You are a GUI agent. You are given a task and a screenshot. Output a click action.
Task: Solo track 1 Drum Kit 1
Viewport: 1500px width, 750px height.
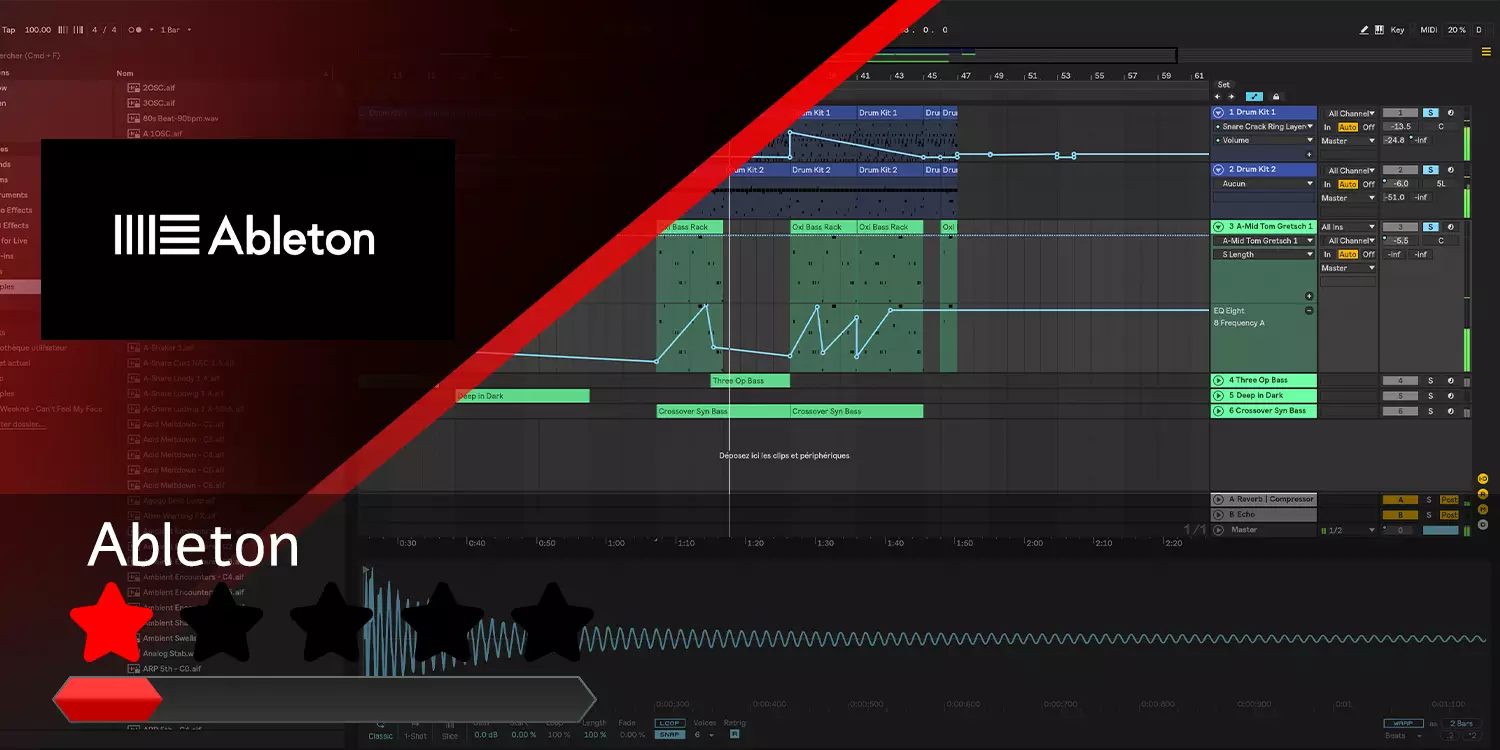(1431, 113)
